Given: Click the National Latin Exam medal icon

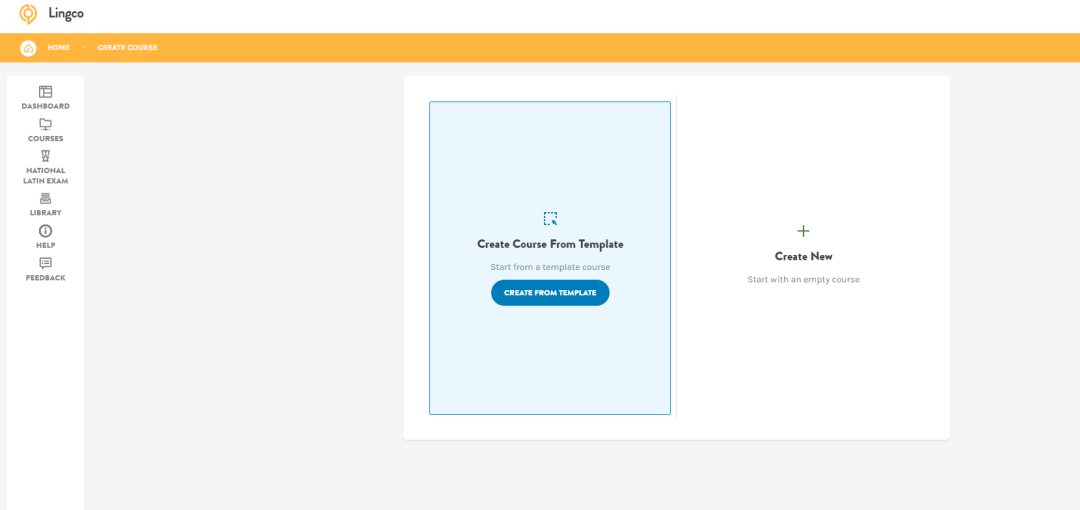Looking at the screenshot, I should click(45, 156).
